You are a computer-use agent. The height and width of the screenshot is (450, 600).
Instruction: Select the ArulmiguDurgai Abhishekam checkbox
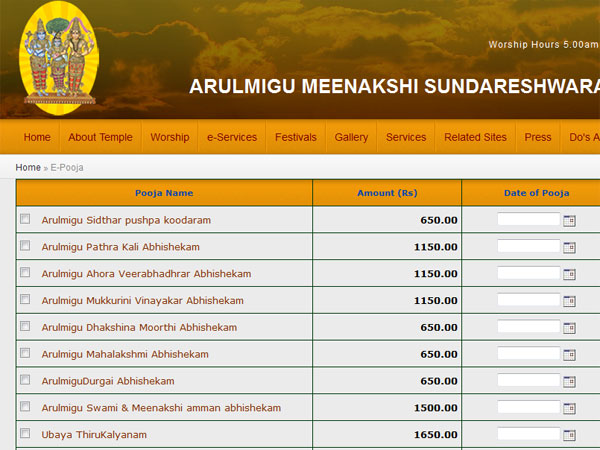click(x=25, y=379)
